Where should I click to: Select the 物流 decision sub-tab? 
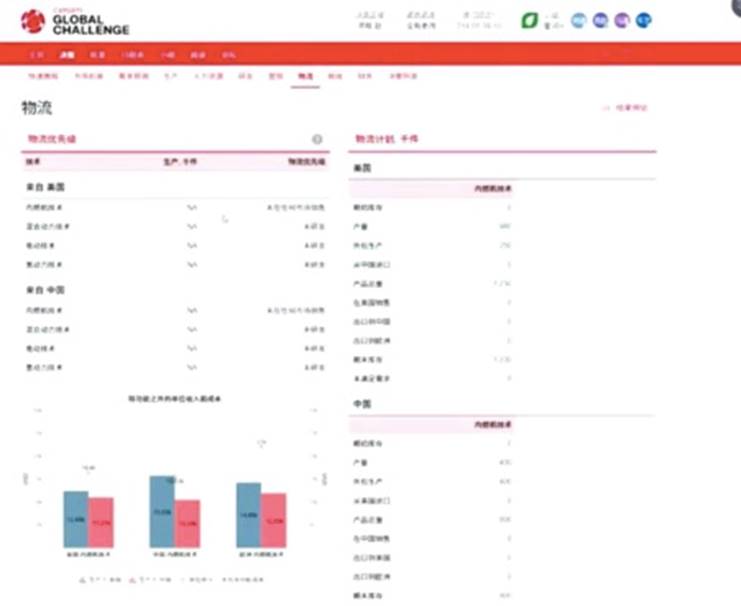[x=305, y=76]
